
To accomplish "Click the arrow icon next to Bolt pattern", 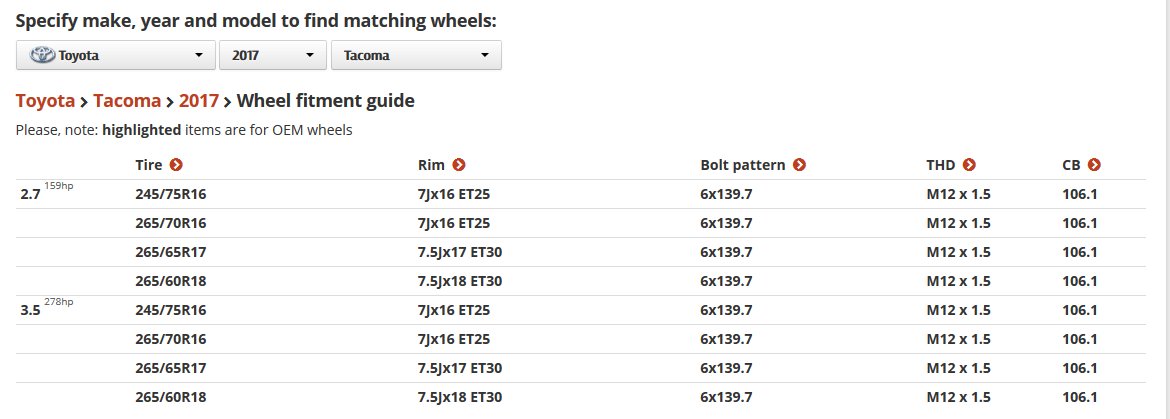I will [x=799, y=165].
